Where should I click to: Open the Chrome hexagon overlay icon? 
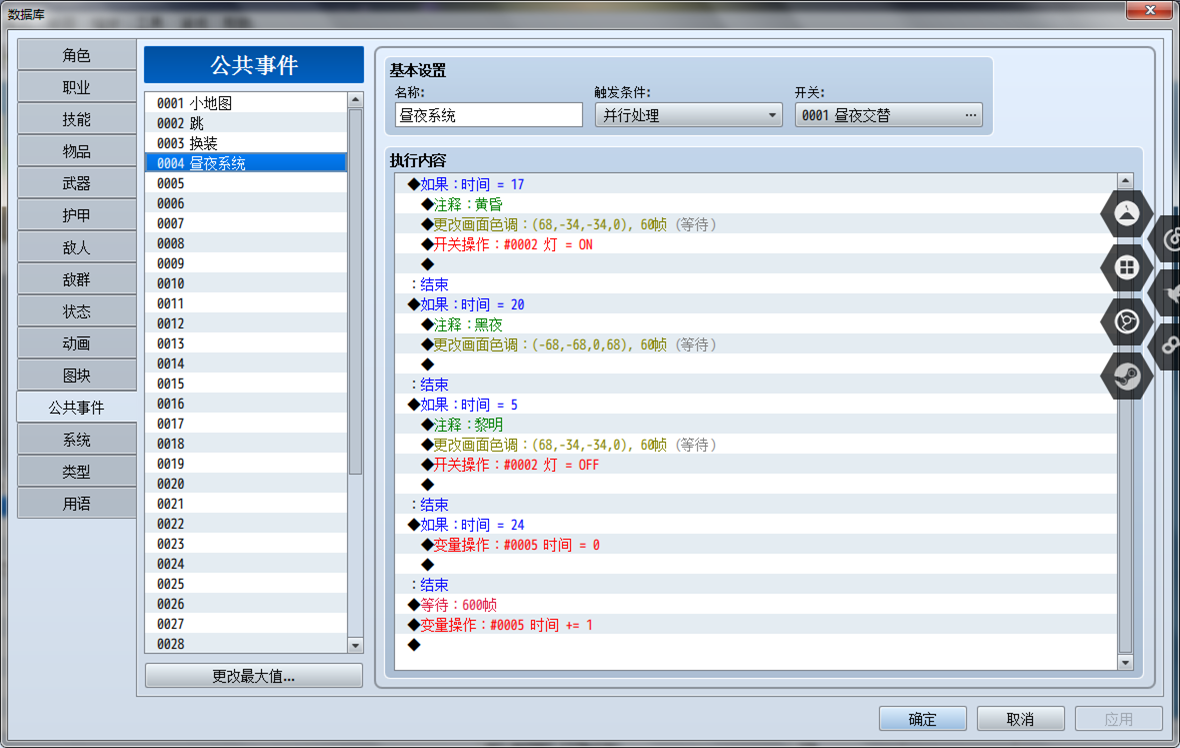point(1126,322)
